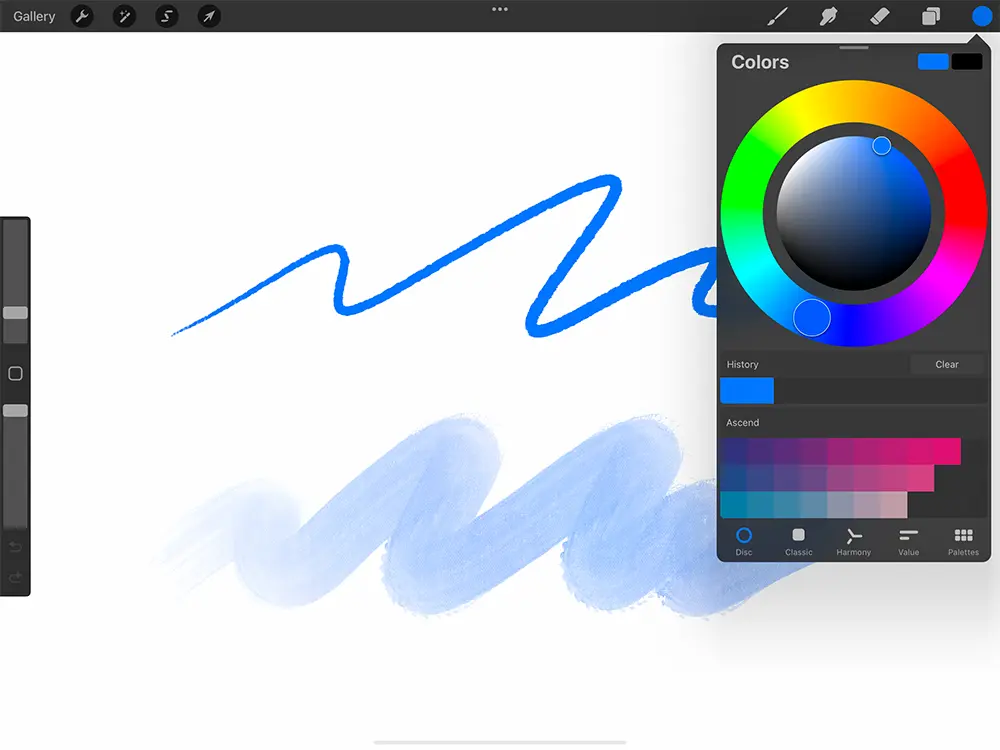This screenshot has height=750, width=1000.
Task: Open the Palettes tab
Action: pos(963,541)
